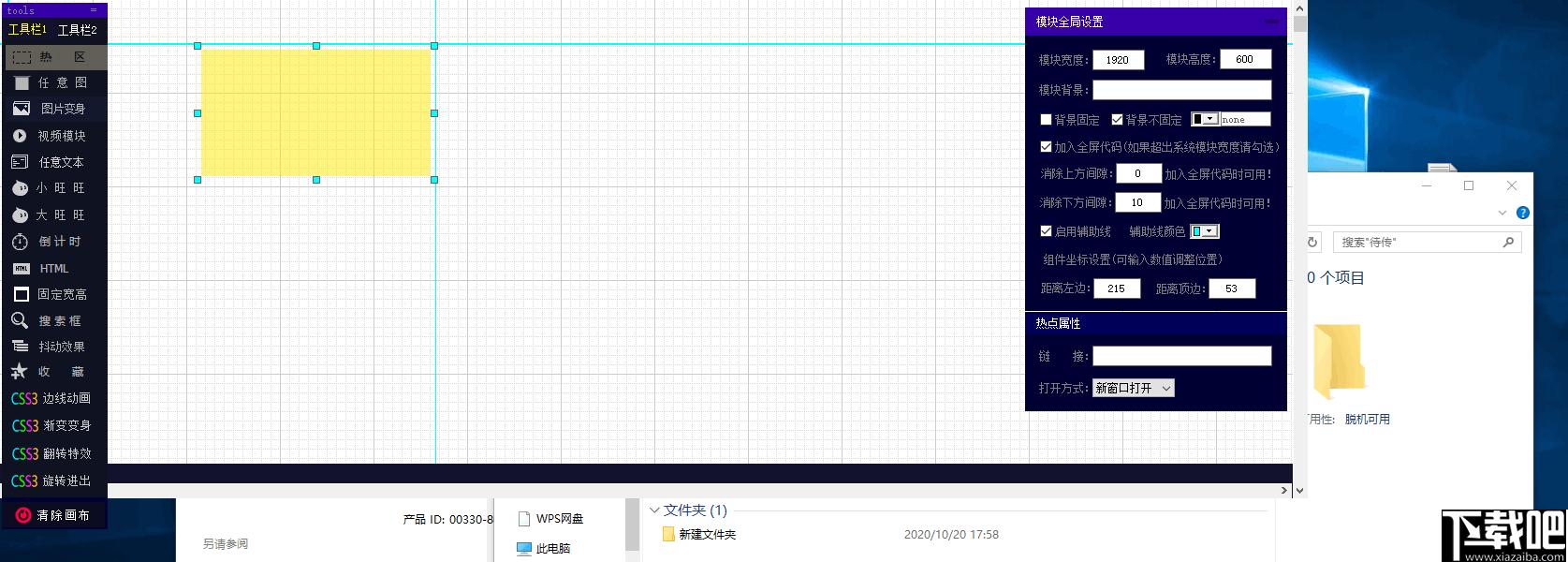Click the background color value field showing none

[1246, 119]
